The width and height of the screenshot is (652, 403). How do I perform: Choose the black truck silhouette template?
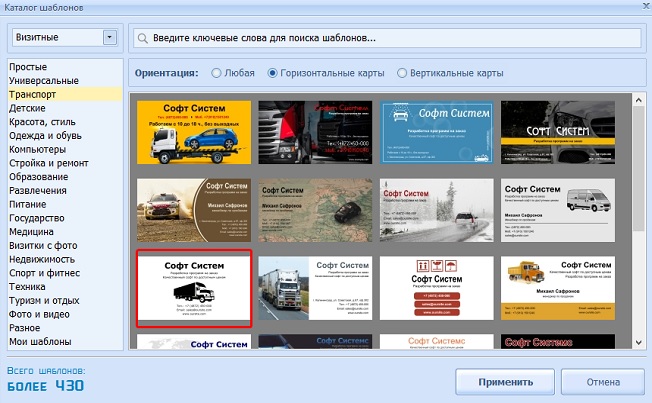[x=194, y=288]
